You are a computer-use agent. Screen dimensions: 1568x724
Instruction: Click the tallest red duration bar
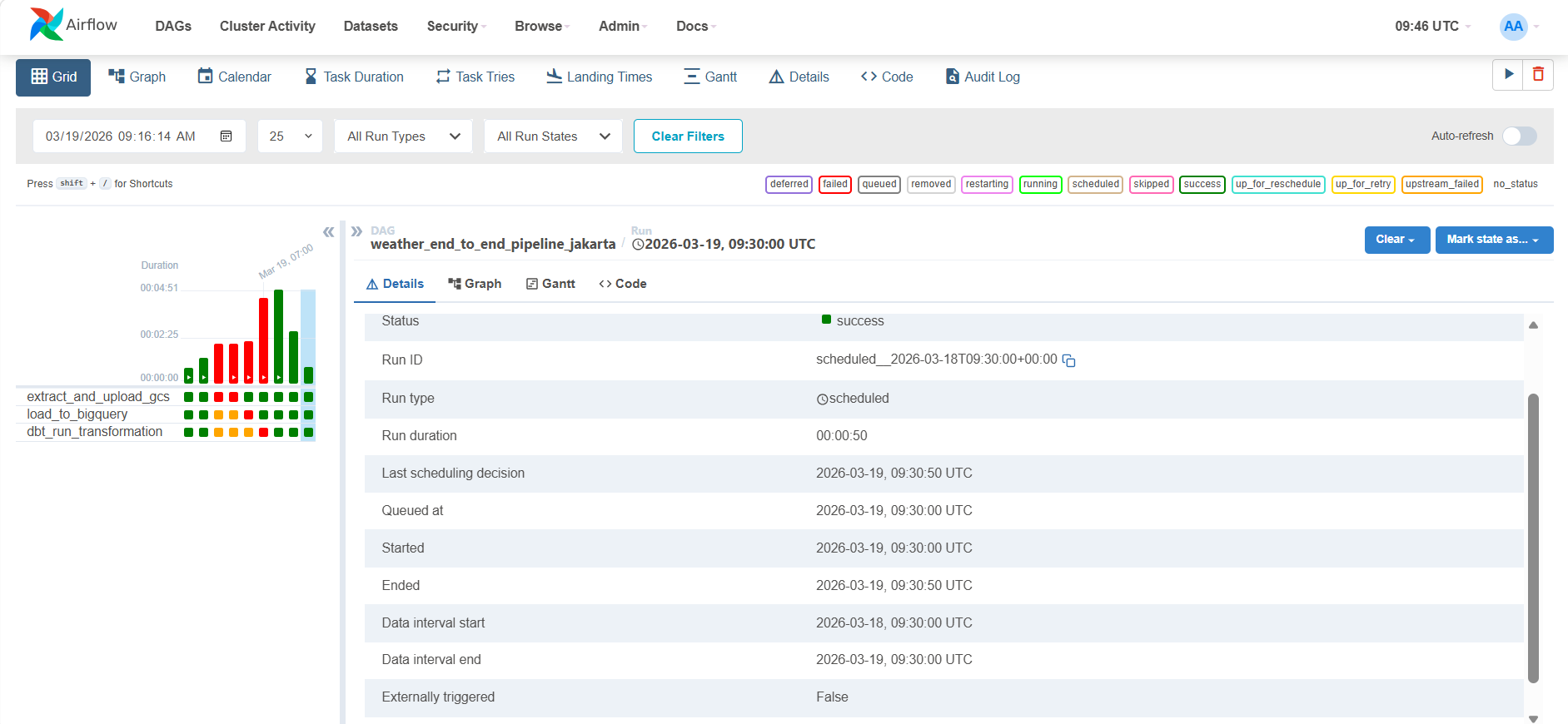click(x=263, y=340)
